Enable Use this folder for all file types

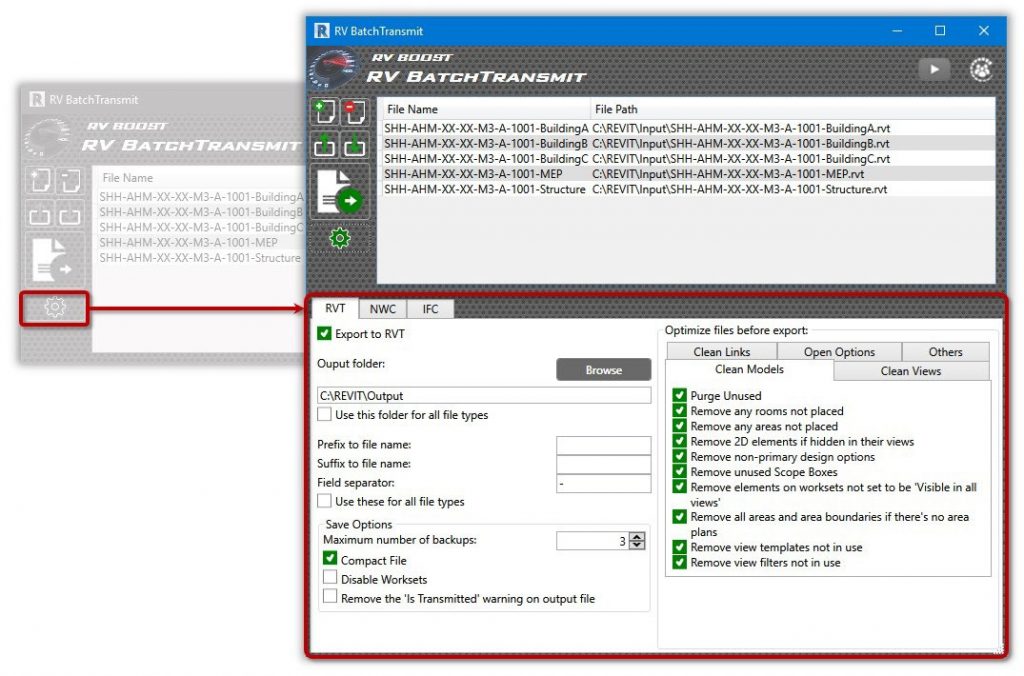click(324, 414)
